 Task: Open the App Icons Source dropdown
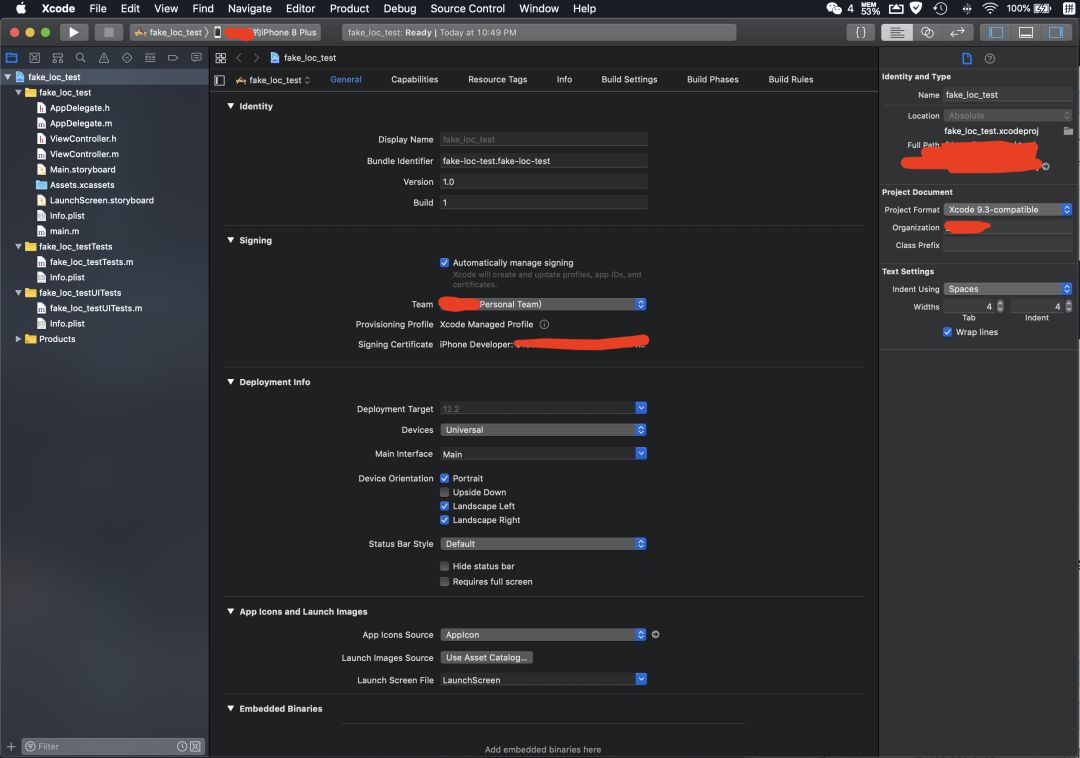543,635
